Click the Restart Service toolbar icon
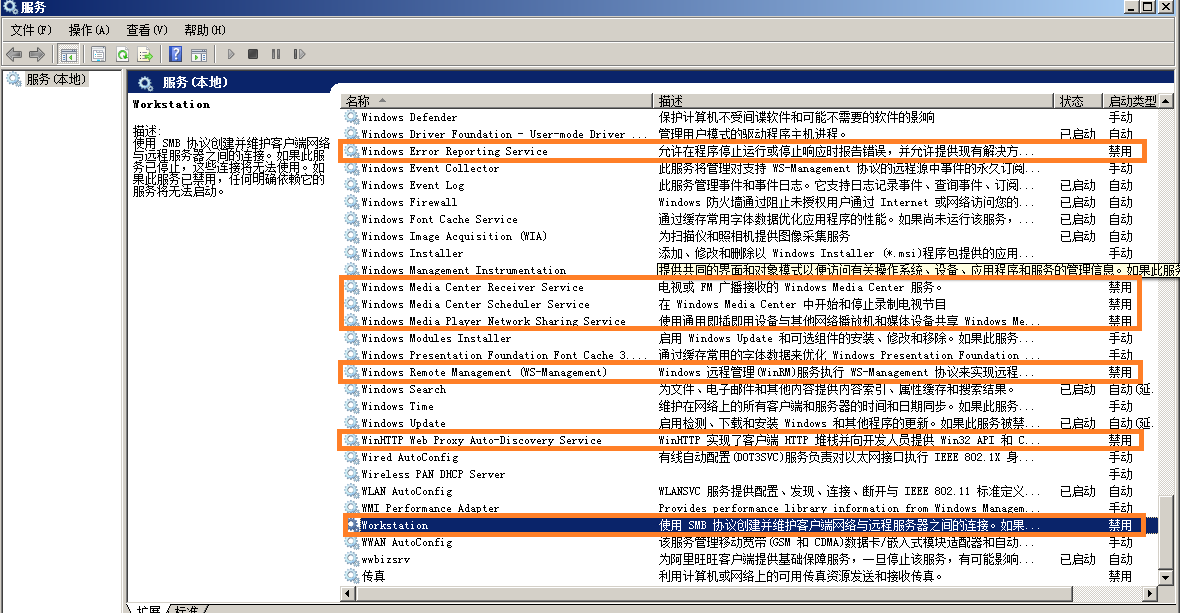 pos(299,54)
